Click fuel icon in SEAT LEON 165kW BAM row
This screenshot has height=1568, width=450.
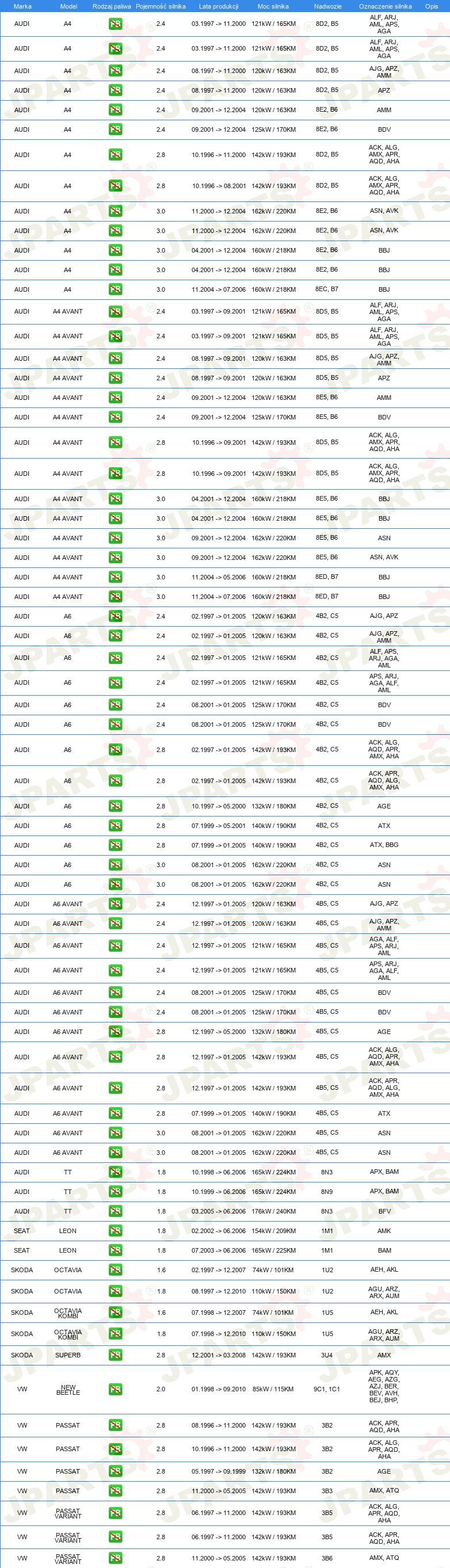[x=115, y=1250]
